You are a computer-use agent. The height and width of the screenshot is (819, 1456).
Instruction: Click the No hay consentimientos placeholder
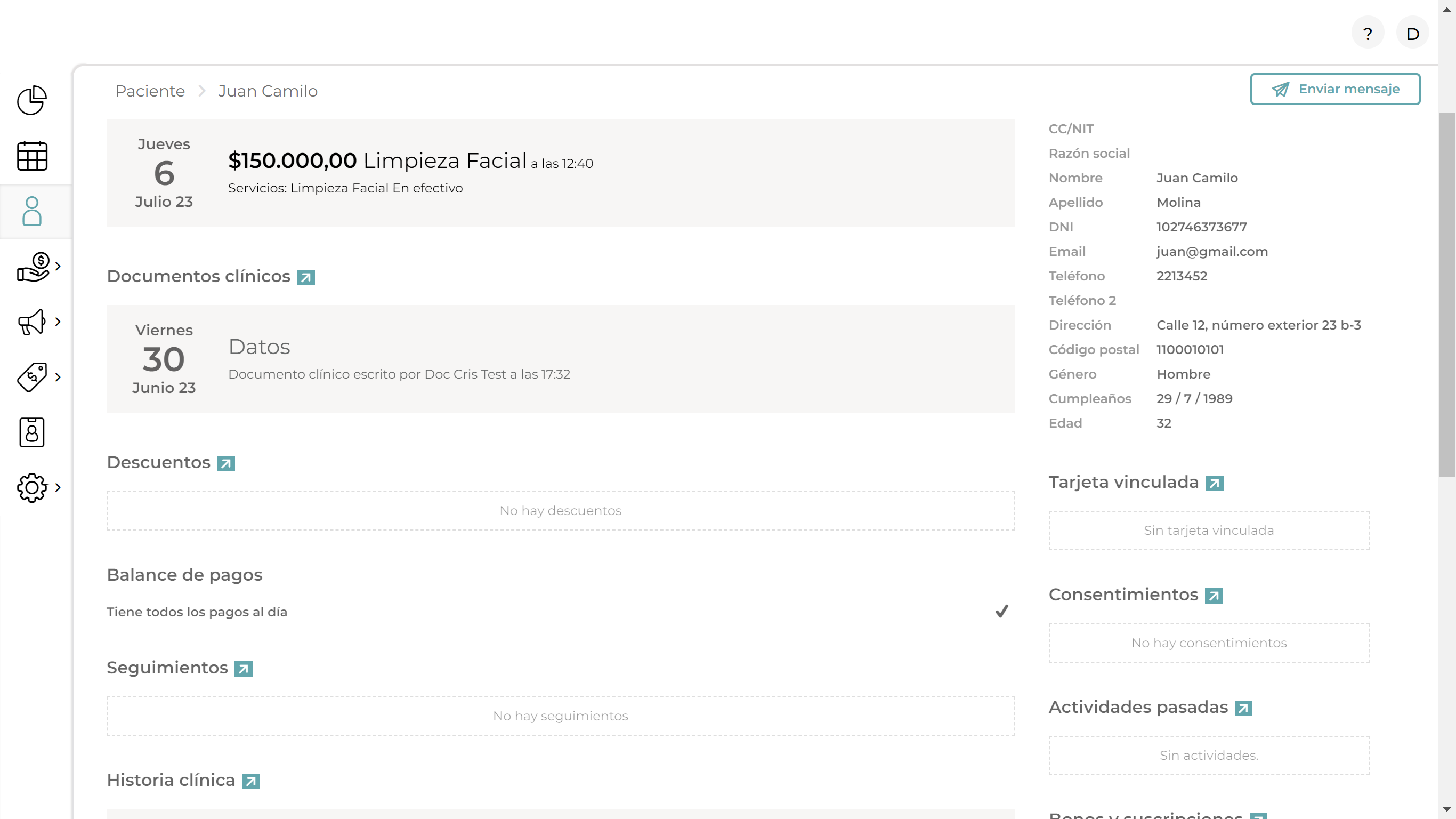tap(1208, 643)
